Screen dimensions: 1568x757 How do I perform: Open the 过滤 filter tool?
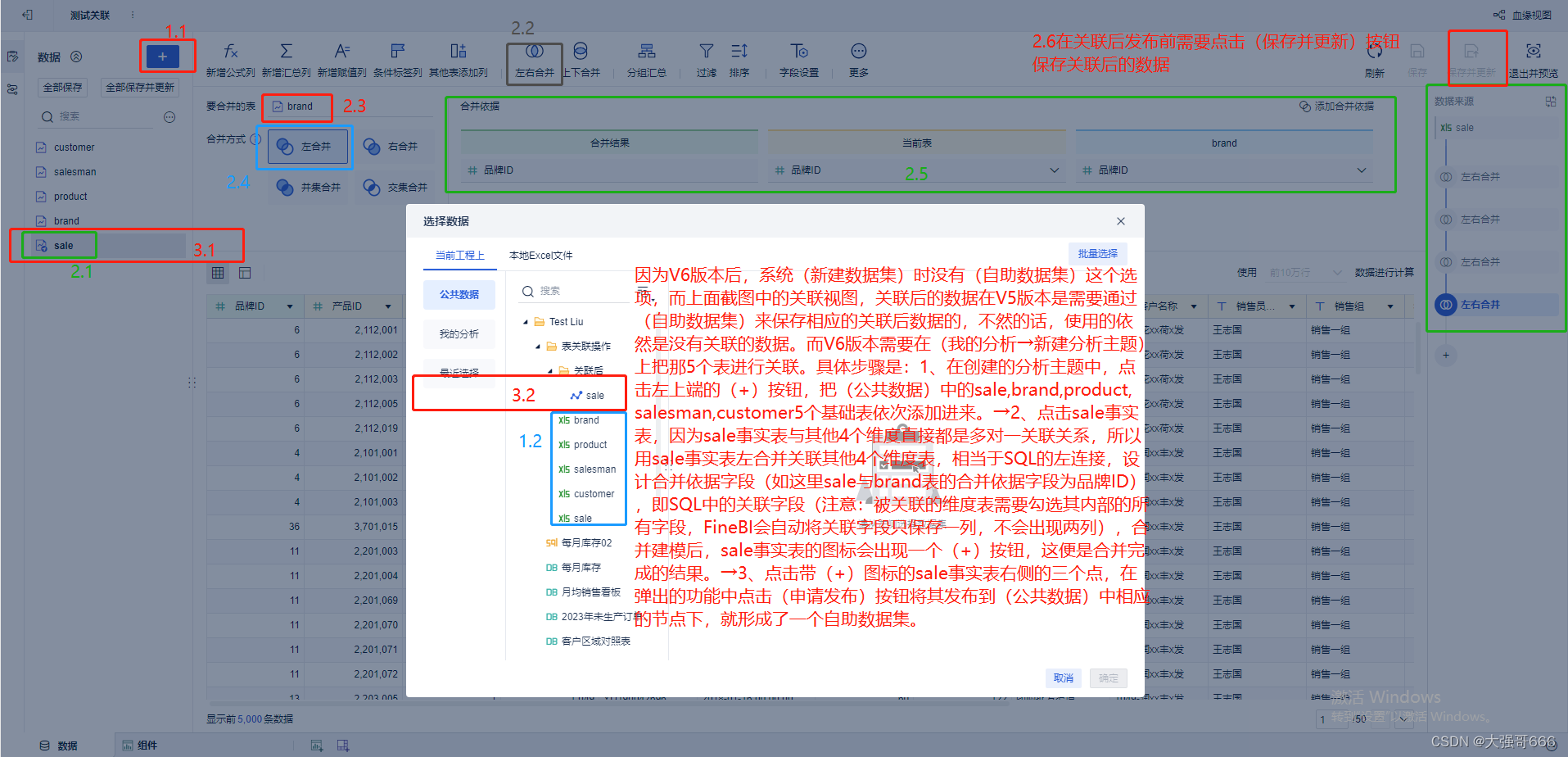coord(707,62)
